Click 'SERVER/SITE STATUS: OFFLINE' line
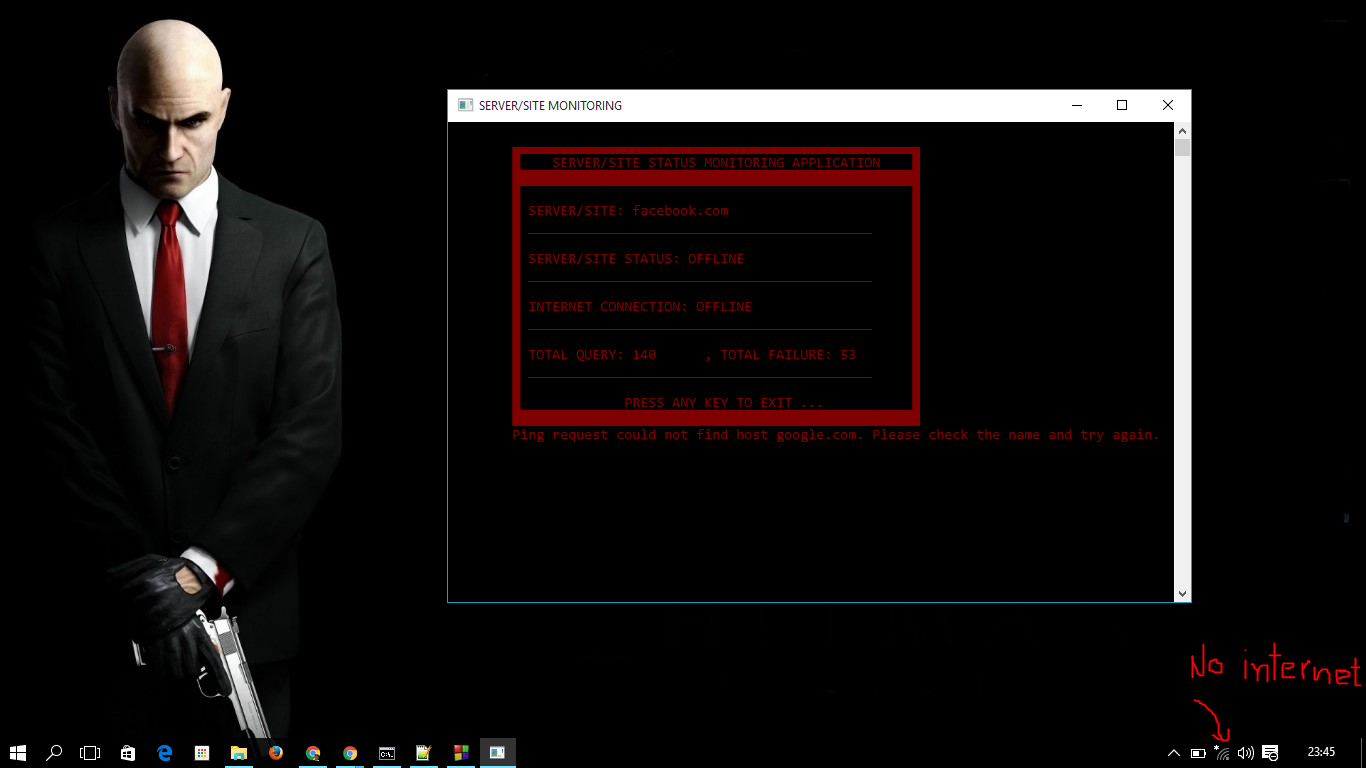 tap(636, 259)
